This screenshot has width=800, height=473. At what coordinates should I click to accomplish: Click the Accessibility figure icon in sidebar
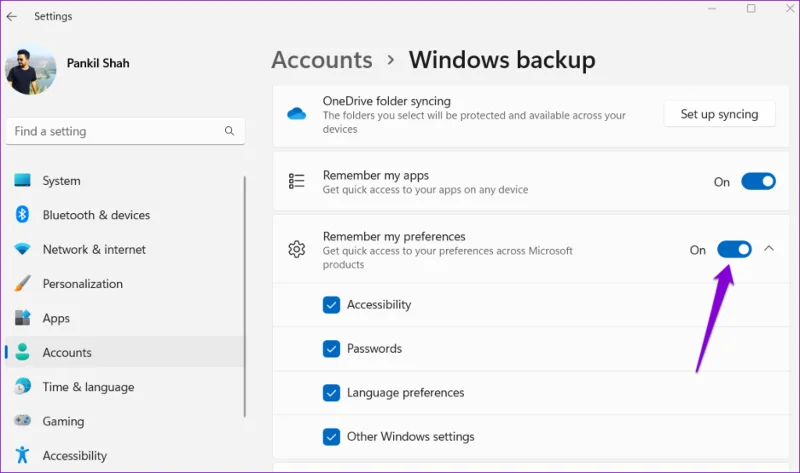pyautogui.click(x=22, y=455)
